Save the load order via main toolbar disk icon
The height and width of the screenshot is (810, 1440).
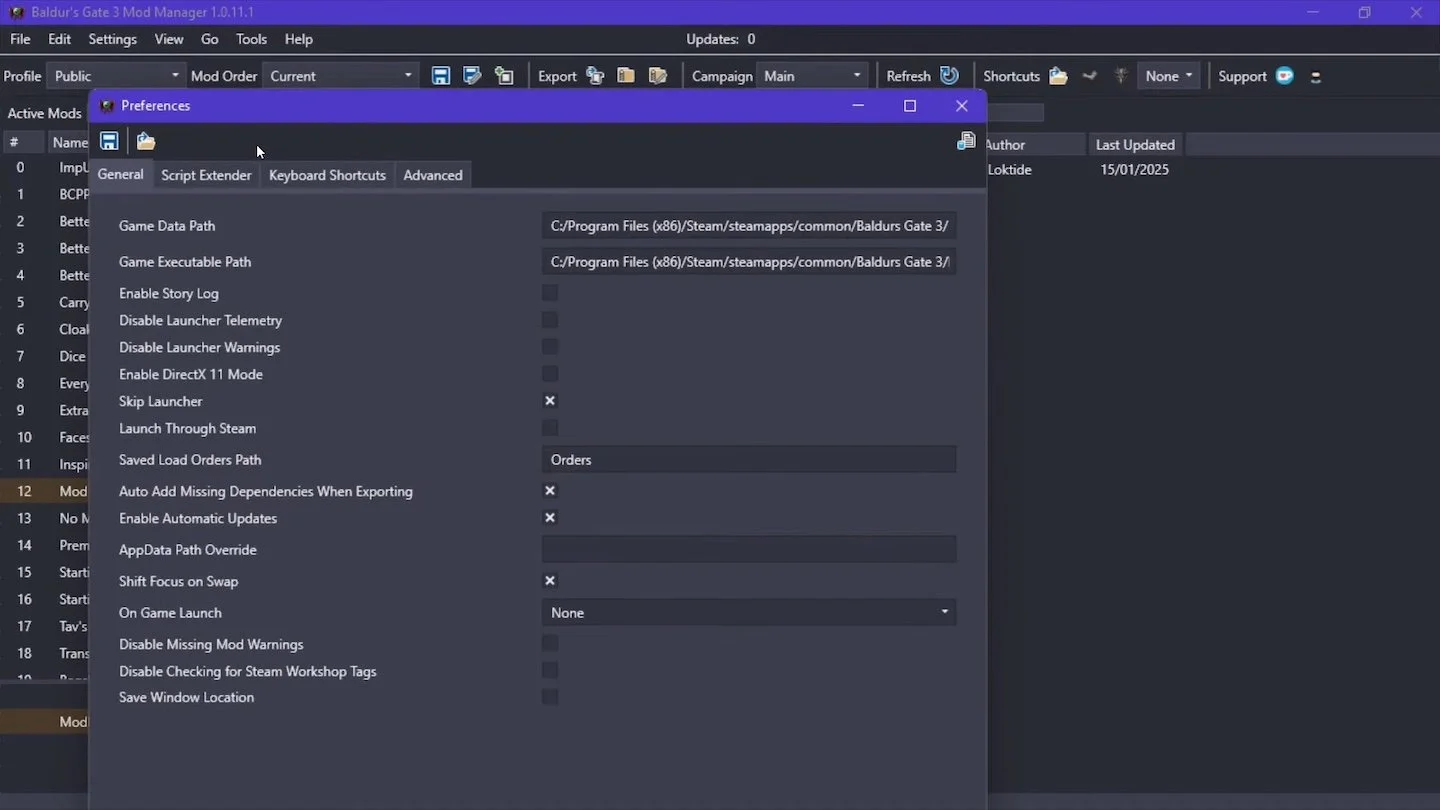pos(440,76)
